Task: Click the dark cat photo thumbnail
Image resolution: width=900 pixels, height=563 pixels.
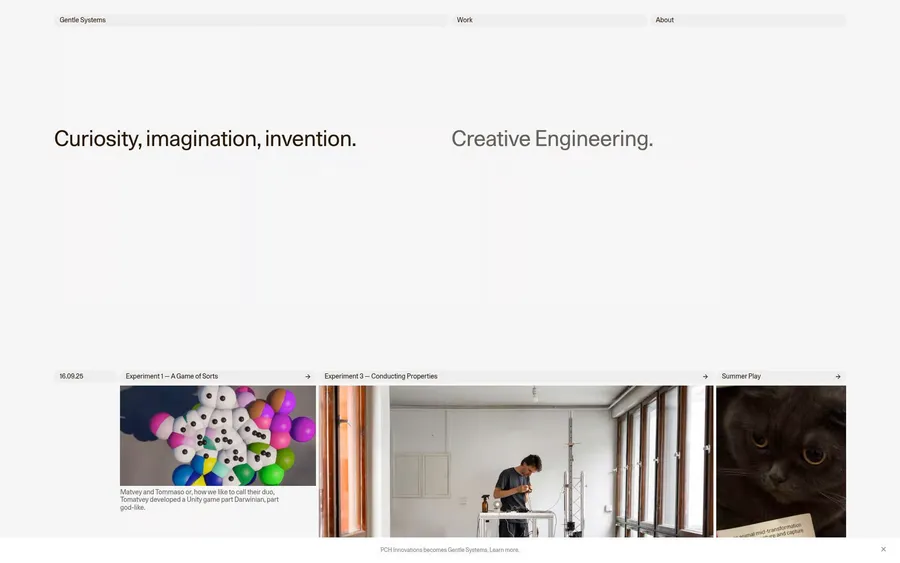Action: [781, 450]
